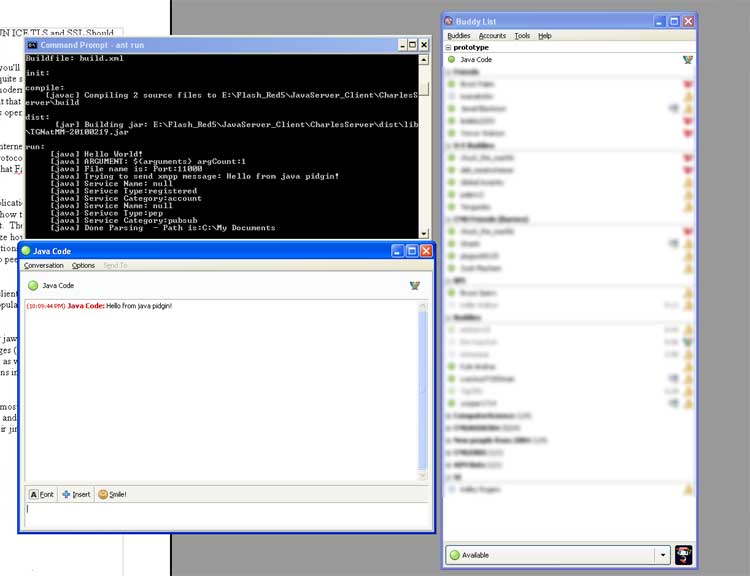The height and width of the screenshot is (576, 750).
Task: Select the Java Code buddy in Buddy List
Action: (570, 59)
